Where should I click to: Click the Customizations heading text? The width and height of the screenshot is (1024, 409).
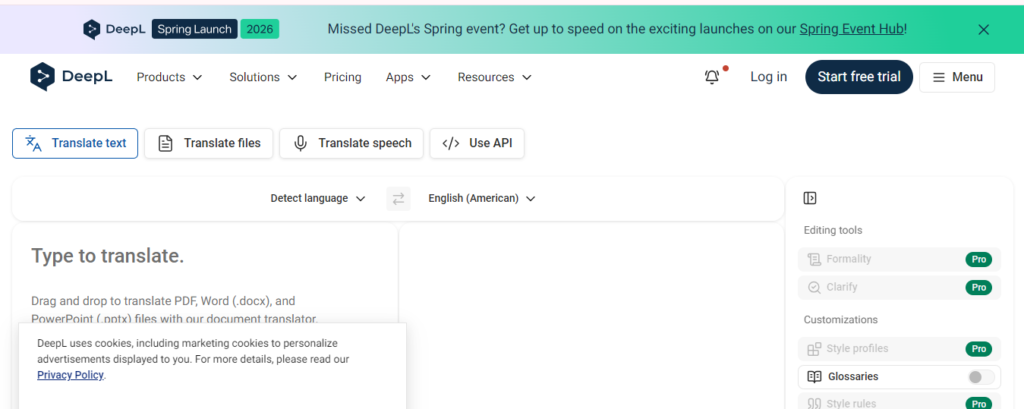840,320
